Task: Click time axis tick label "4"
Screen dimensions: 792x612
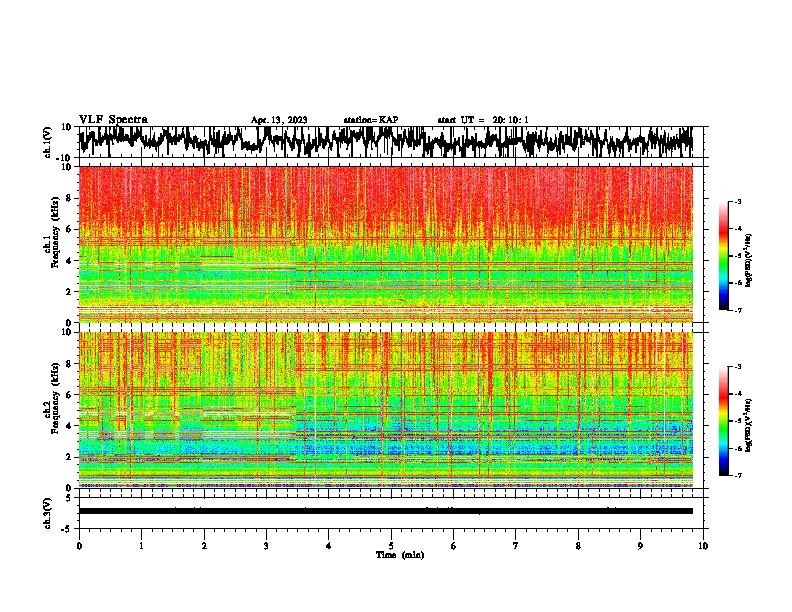Action: 329,546
